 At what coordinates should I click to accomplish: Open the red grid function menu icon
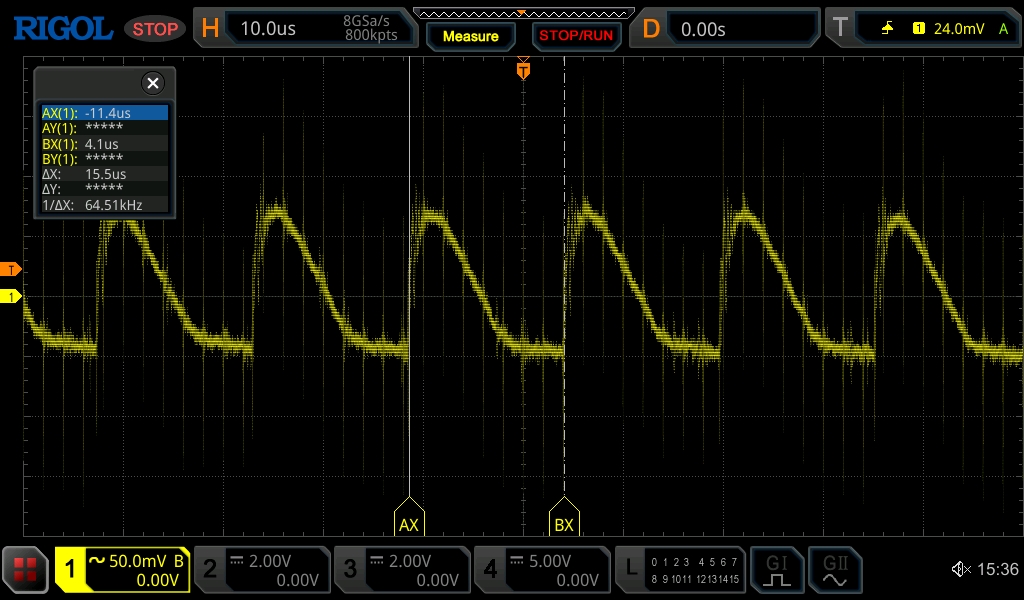pyautogui.click(x=25, y=570)
